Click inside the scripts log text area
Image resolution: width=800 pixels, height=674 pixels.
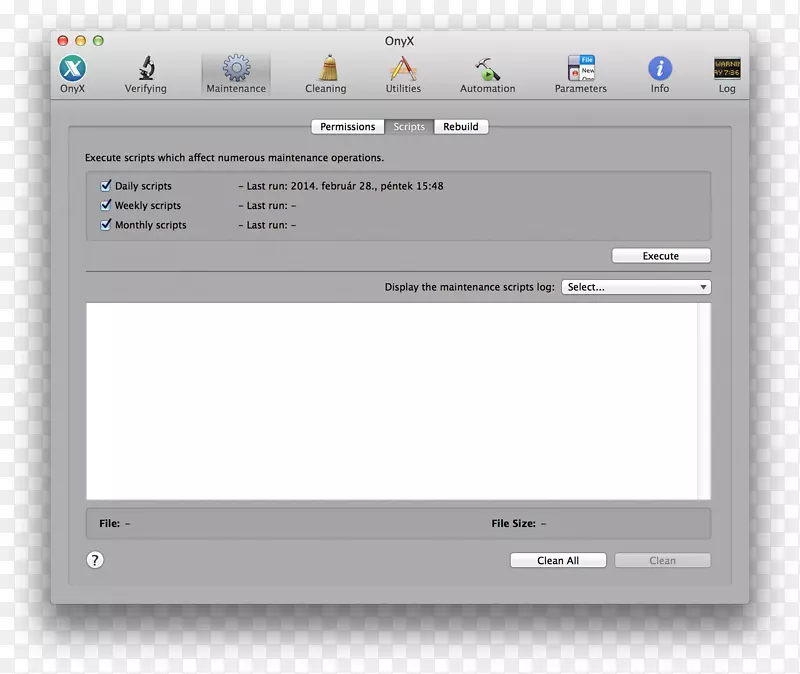point(392,401)
